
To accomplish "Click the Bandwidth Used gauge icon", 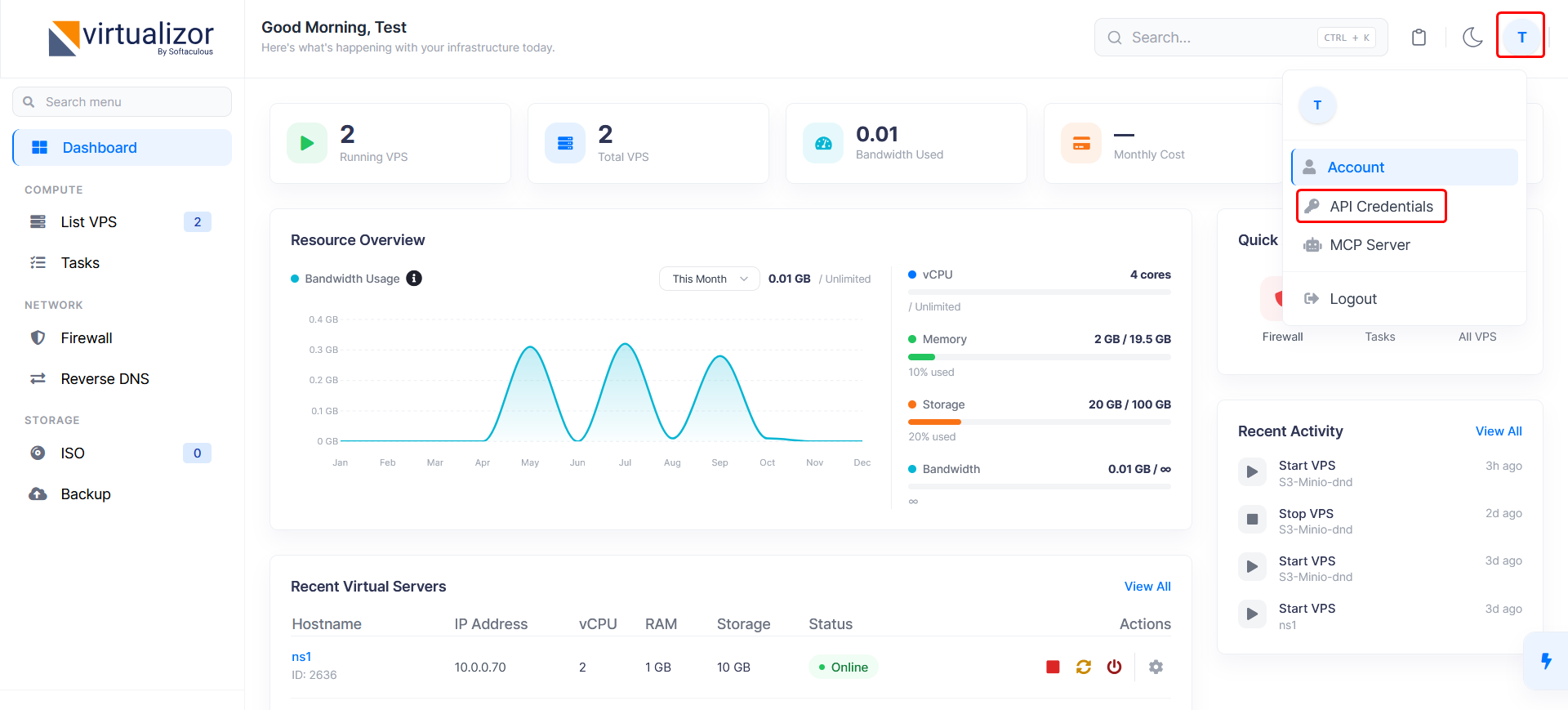I will [823, 143].
